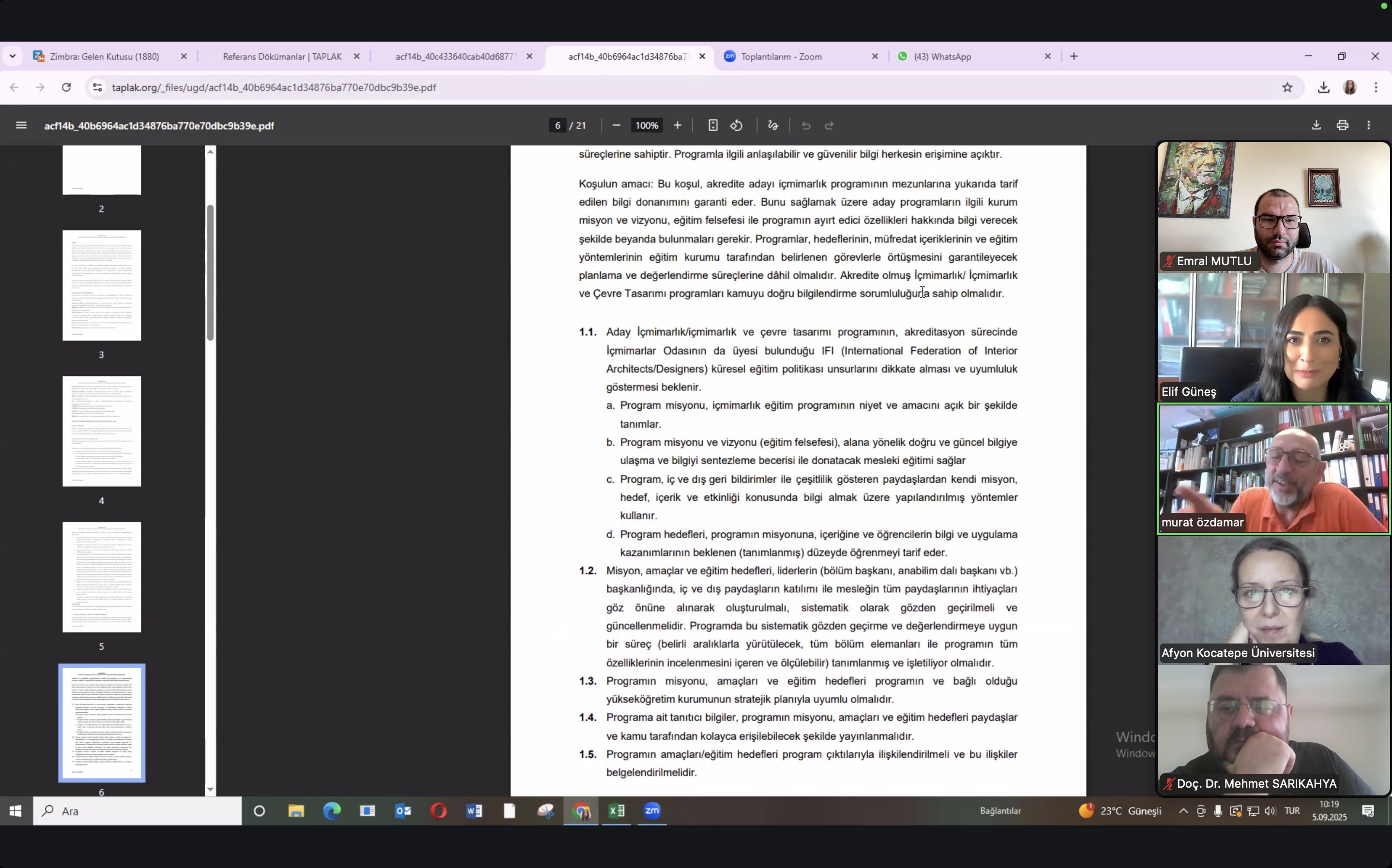Download the PDF from viewer toolbar
Screen dimensions: 1392x868
point(1316,125)
